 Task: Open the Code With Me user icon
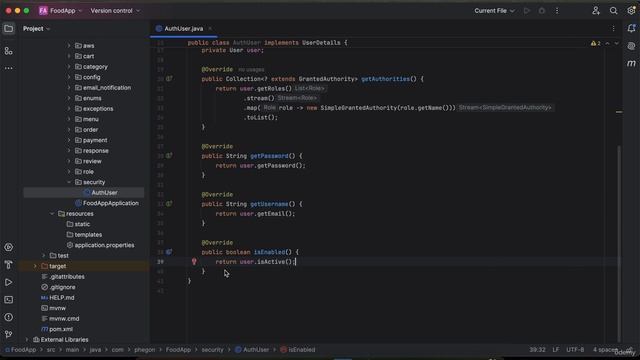click(x=596, y=11)
